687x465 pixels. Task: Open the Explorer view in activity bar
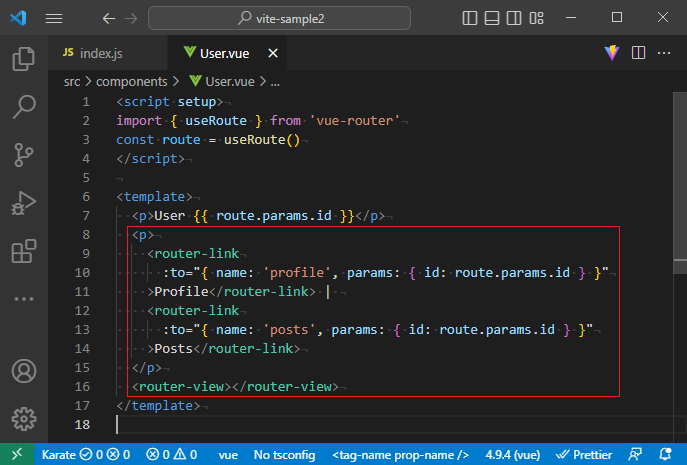click(x=24, y=59)
